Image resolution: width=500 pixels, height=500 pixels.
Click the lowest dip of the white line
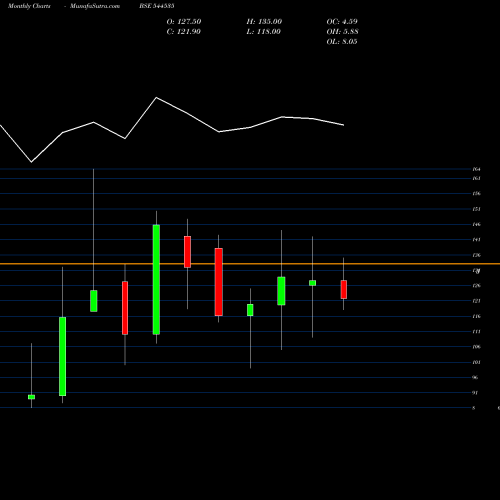click(x=31, y=162)
